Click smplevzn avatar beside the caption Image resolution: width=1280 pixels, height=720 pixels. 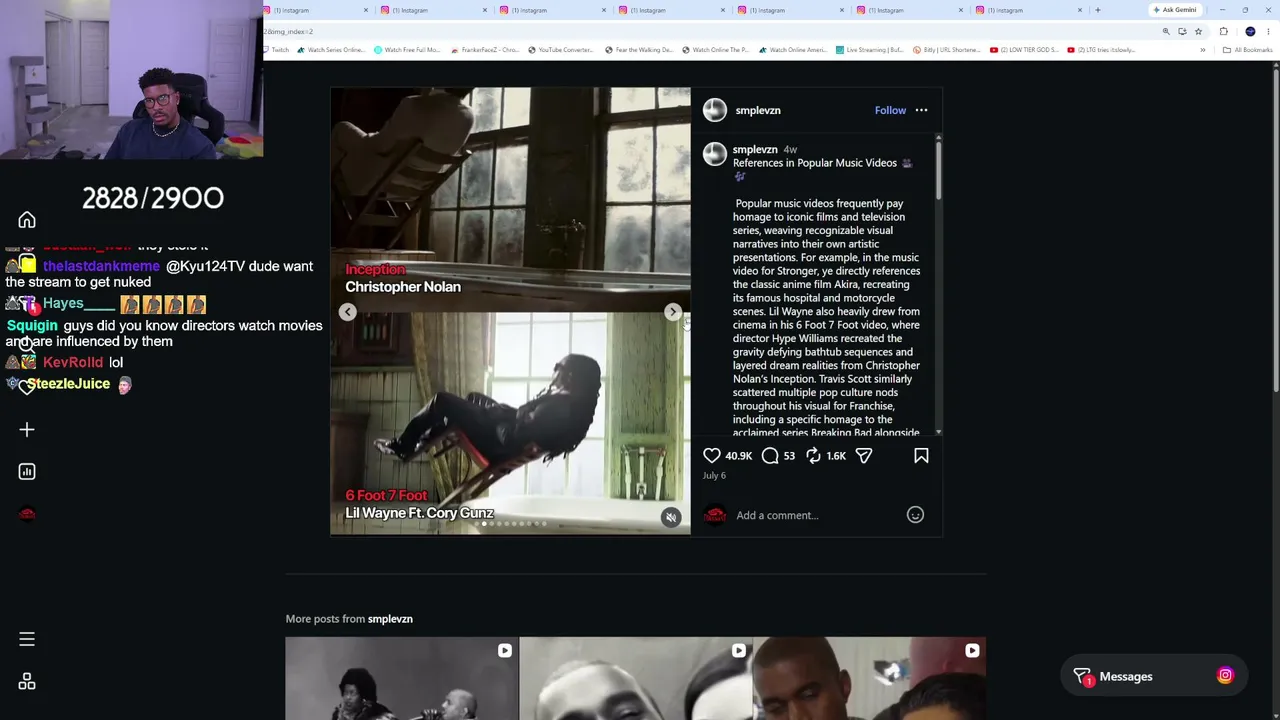pos(715,154)
